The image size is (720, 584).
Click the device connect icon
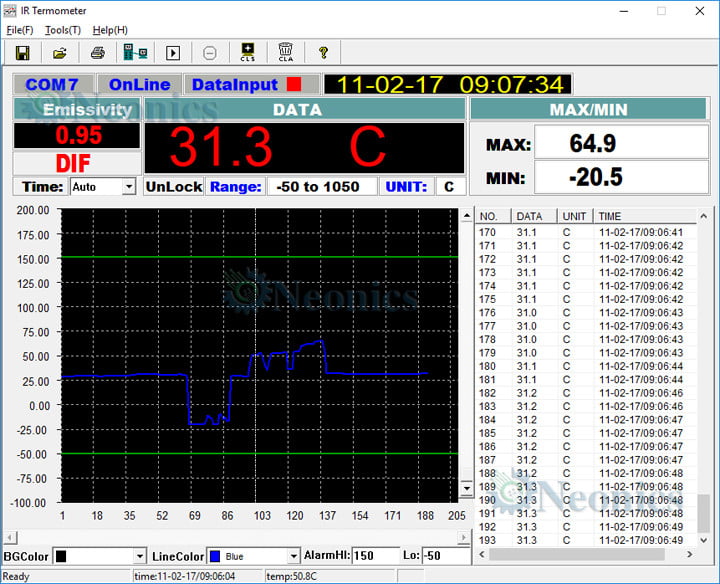(135, 53)
